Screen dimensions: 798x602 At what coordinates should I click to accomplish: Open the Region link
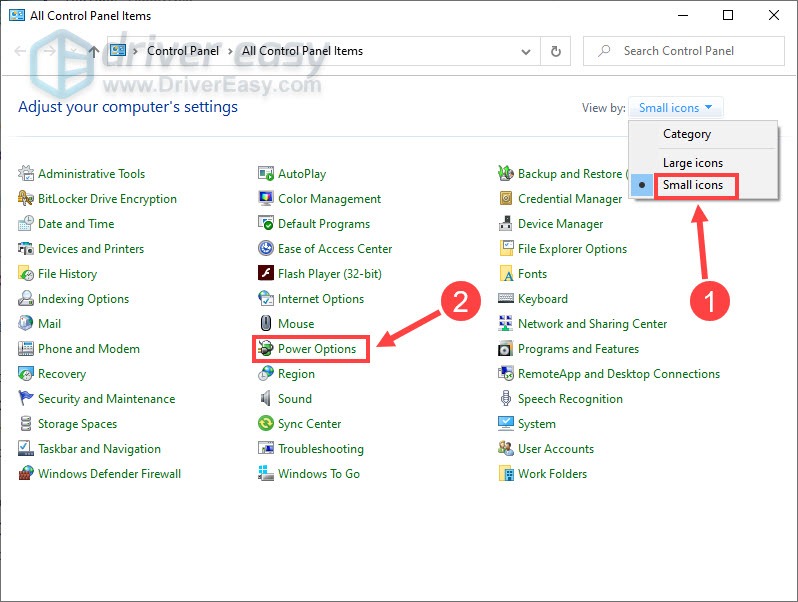tap(296, 374)
